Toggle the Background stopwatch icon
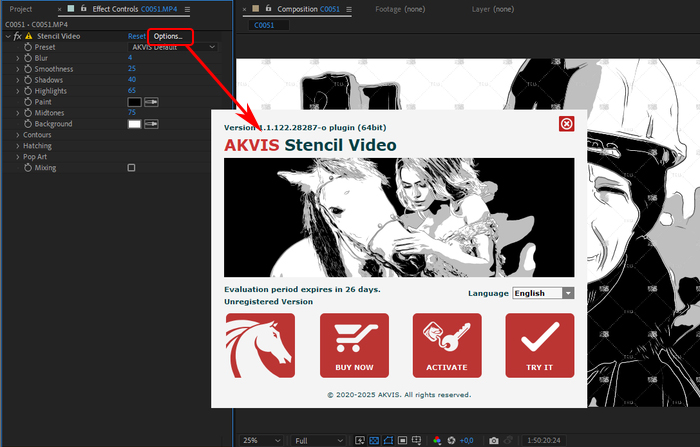This screenshot has height=447, width=700. click(28, 124)
